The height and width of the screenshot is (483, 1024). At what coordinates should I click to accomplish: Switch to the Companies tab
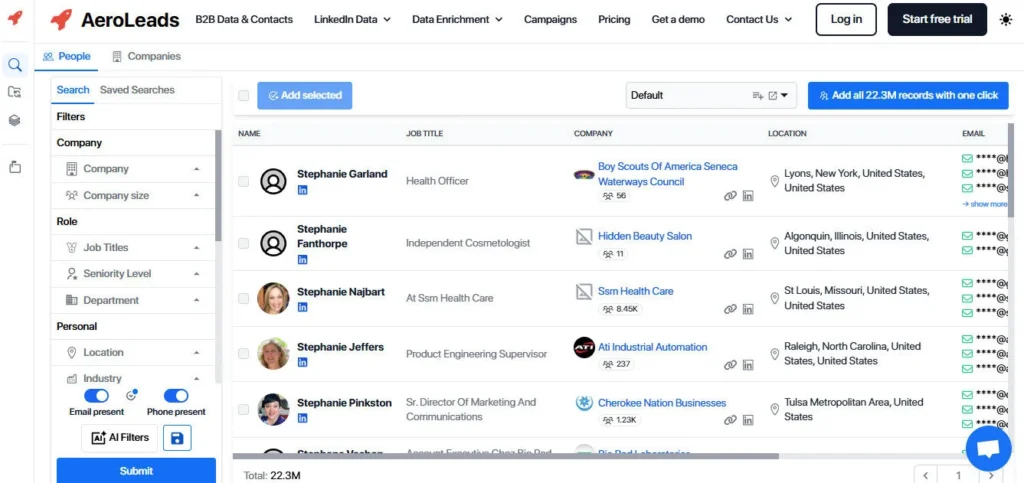tap(146, 57)
